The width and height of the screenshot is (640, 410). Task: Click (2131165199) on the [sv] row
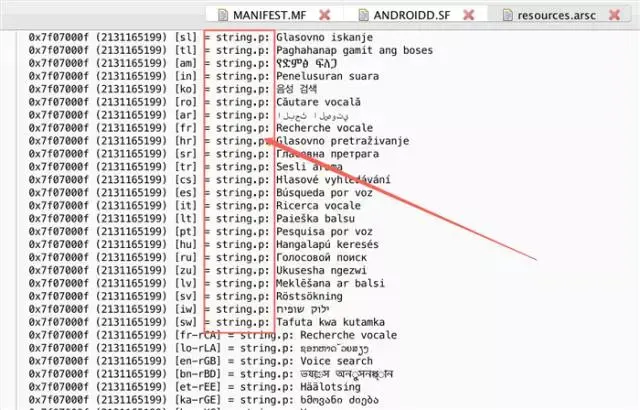click(132, 297)
